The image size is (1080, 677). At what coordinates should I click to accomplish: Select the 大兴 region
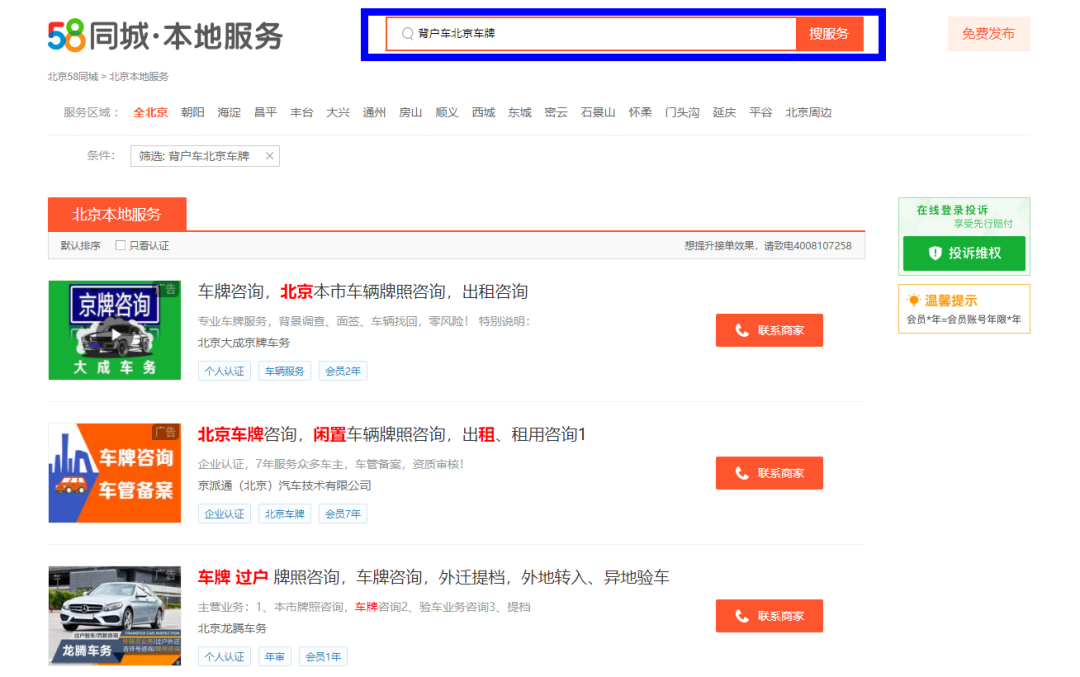tap(338, 112)
